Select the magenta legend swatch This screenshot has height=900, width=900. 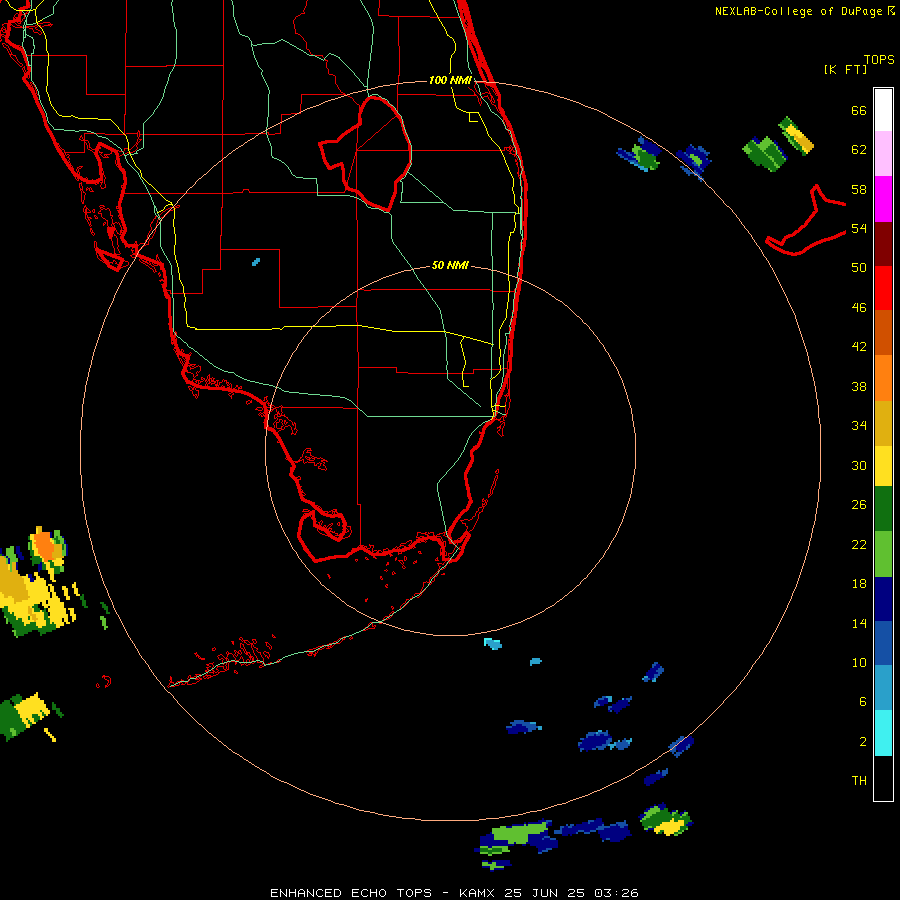click(x=883, y=199)
